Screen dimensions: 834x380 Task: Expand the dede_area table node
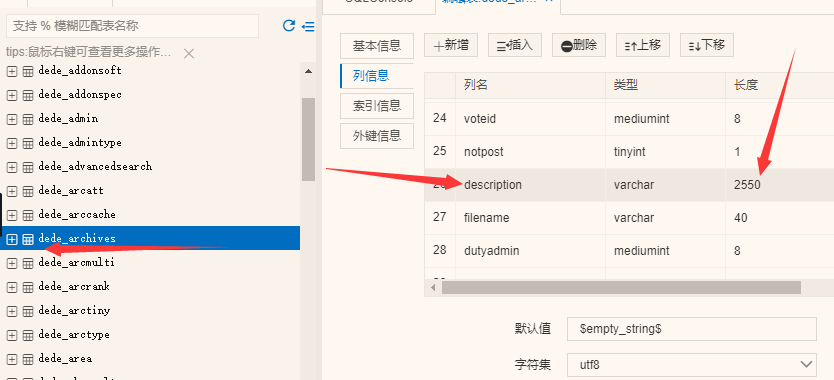12,359
